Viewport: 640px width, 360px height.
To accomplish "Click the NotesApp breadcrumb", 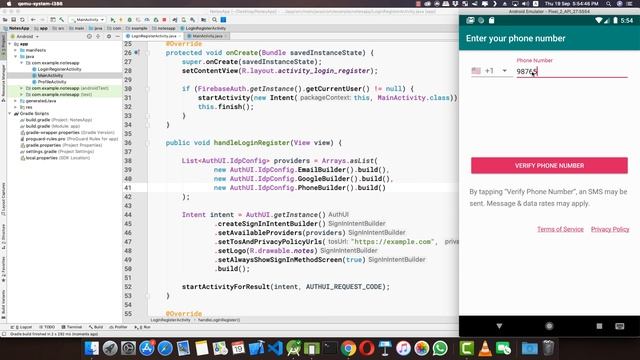I will 16,28.
